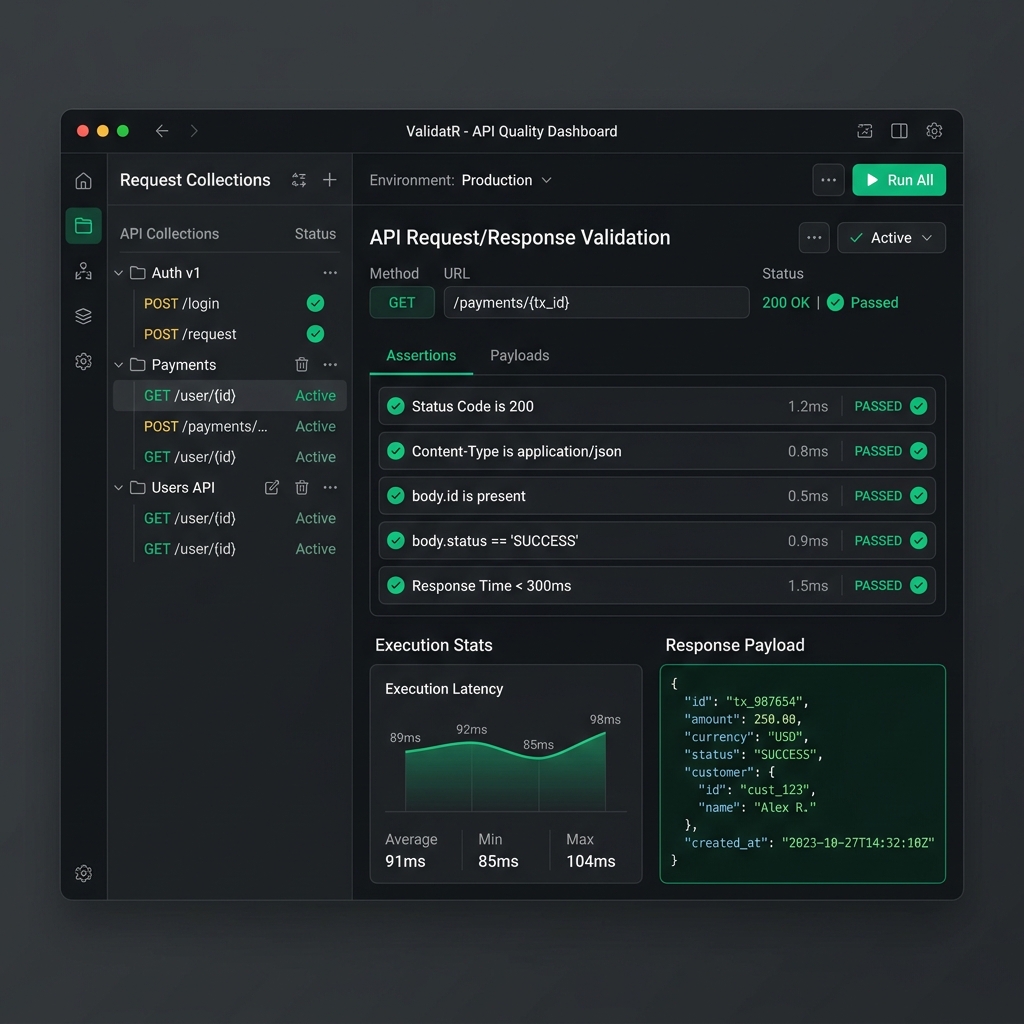The image size is (1024, 1024).
Task: Open more options for Payments folder
Action: click(x=330, y=364)
